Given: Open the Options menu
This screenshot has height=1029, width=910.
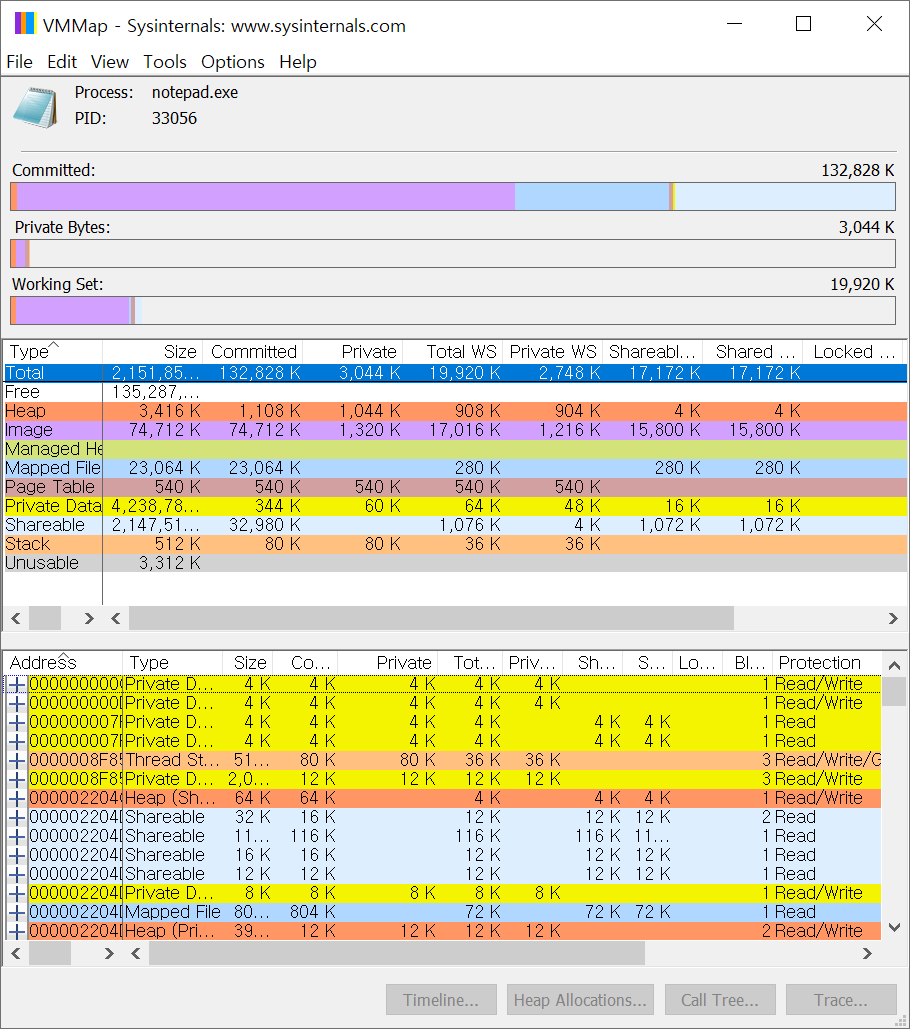Looking at the screenshot, I should tap(232, 62).
